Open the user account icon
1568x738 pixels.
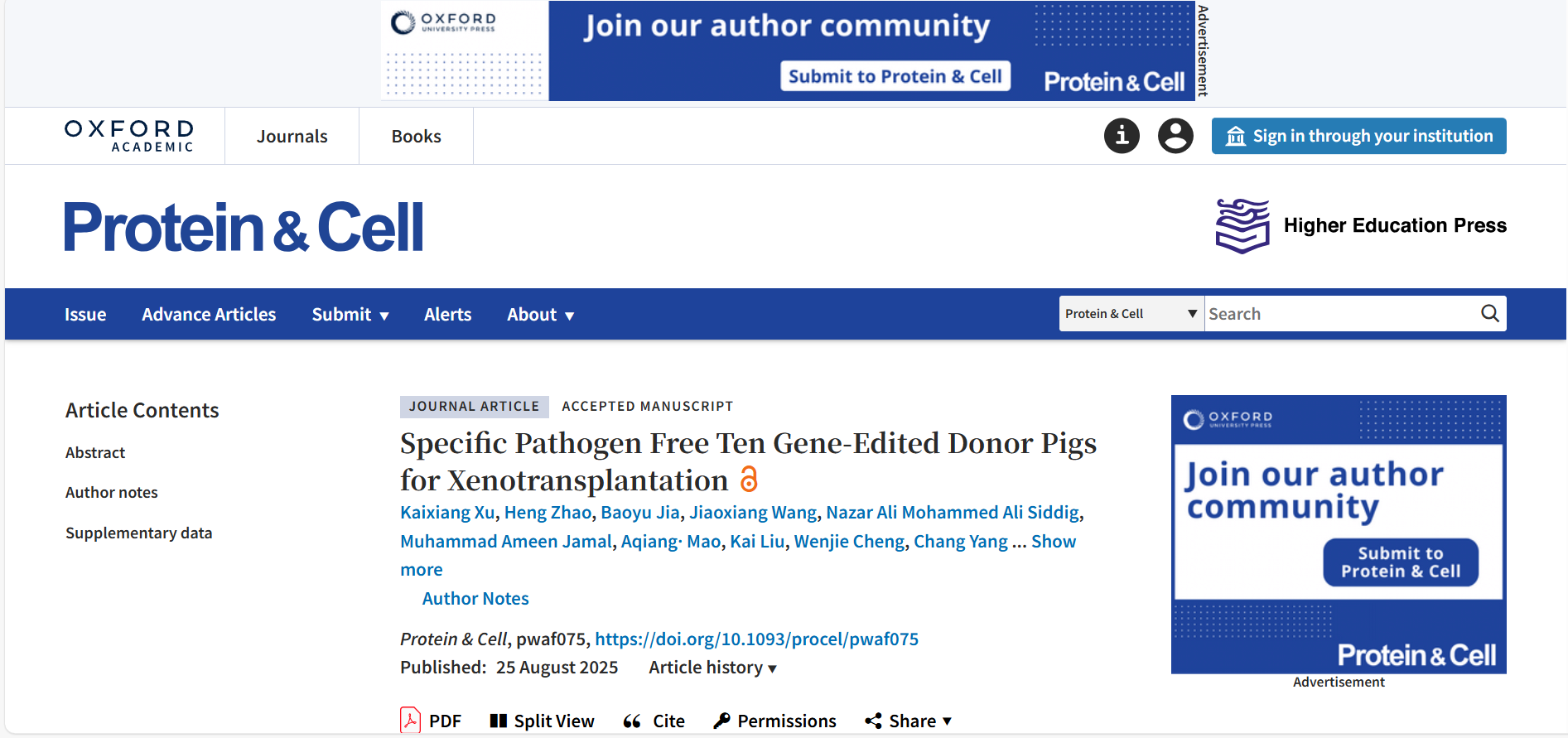(1175, 136)
